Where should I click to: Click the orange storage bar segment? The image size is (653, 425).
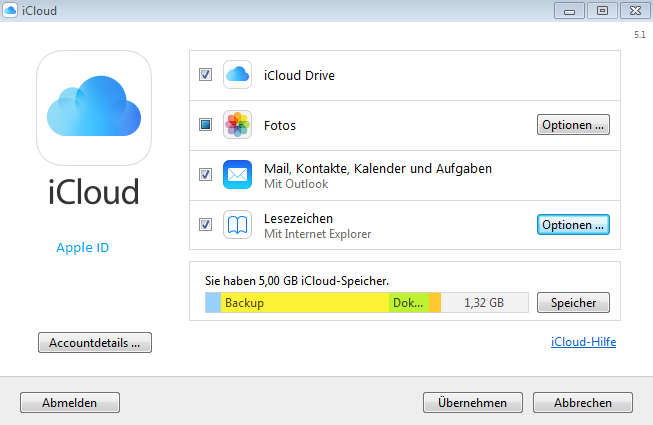[x=435, y=303]
